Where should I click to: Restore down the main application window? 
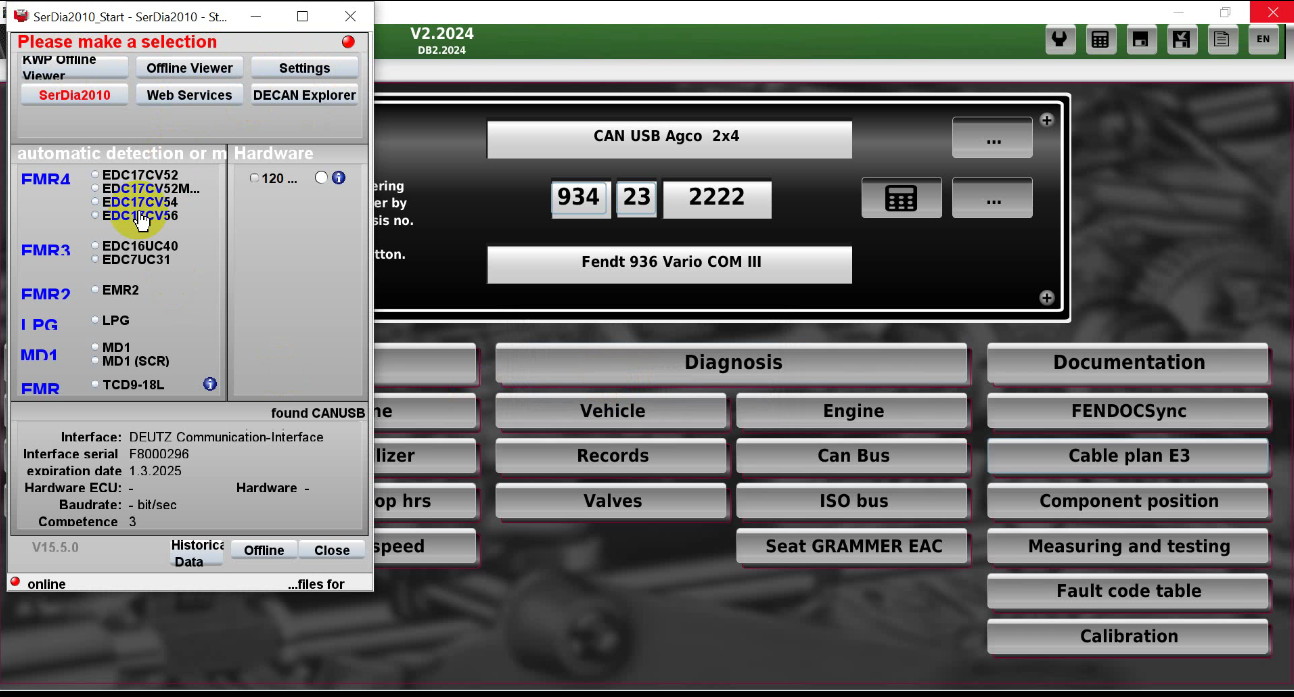[1225, 12]
